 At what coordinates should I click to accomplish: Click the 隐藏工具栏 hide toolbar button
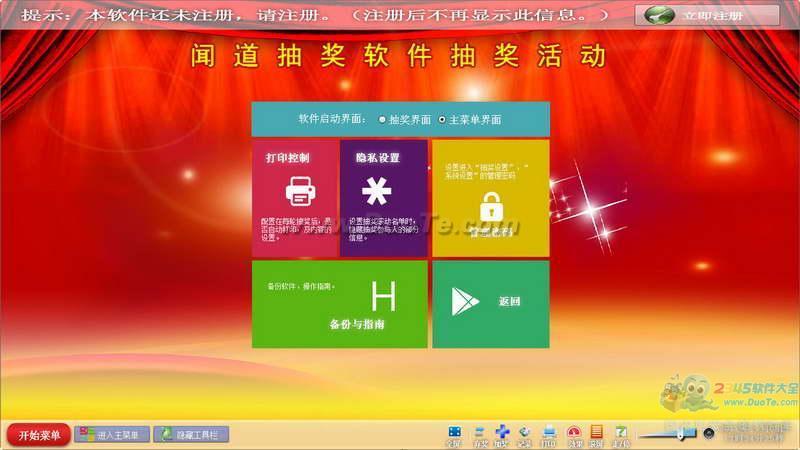tap(191, 435)
